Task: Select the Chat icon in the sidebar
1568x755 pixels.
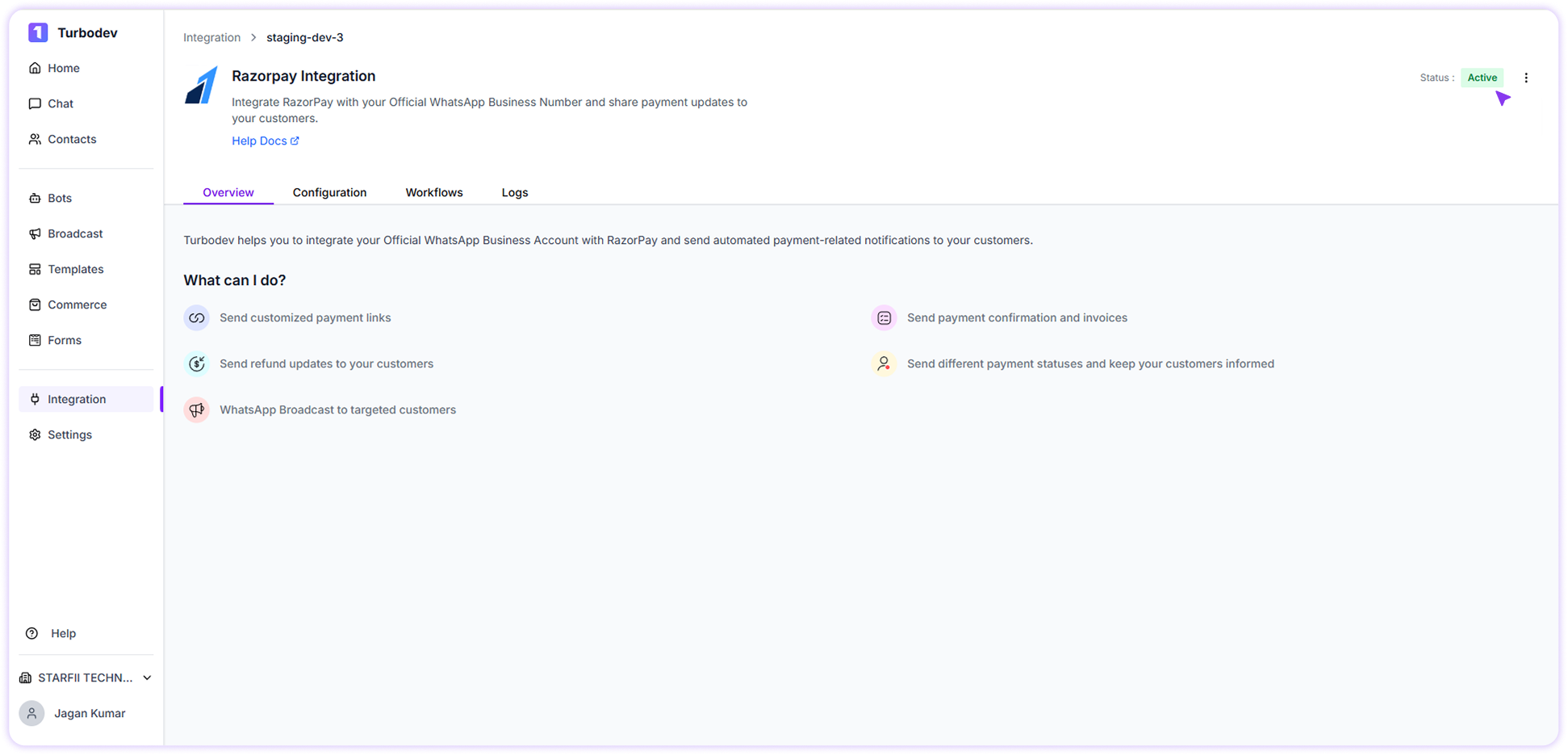Action: tap(35, 103)
